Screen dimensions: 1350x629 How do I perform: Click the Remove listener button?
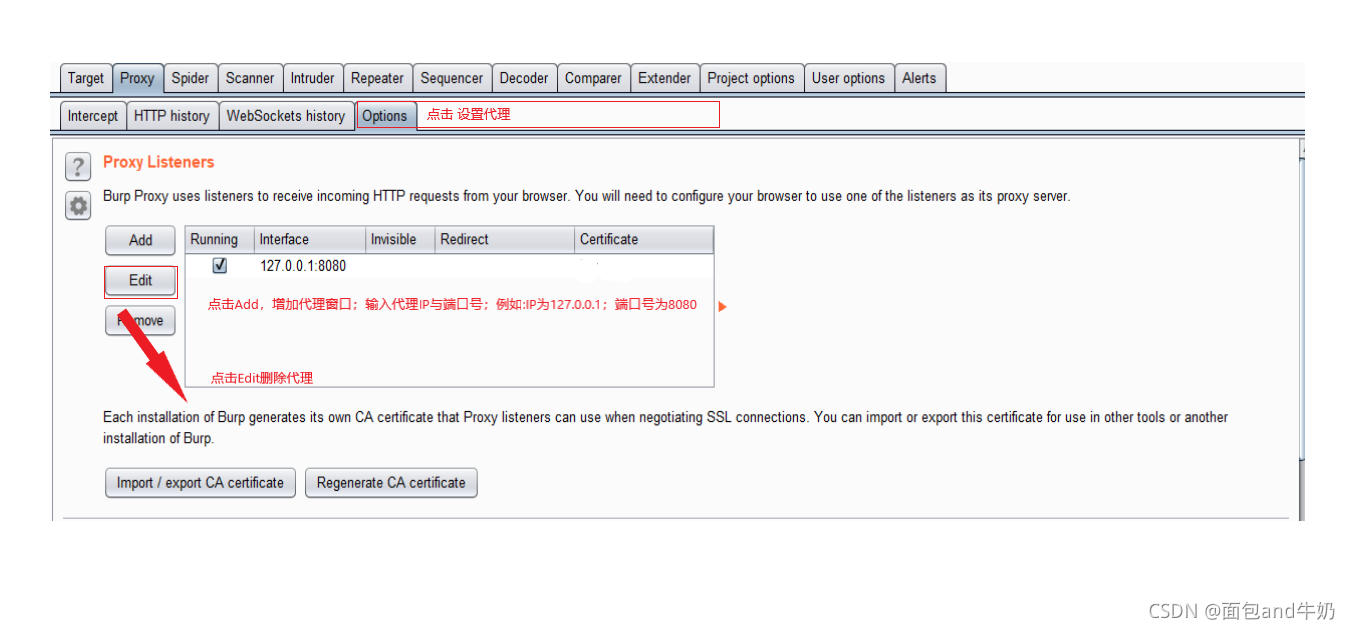click(x=141, y=321)
